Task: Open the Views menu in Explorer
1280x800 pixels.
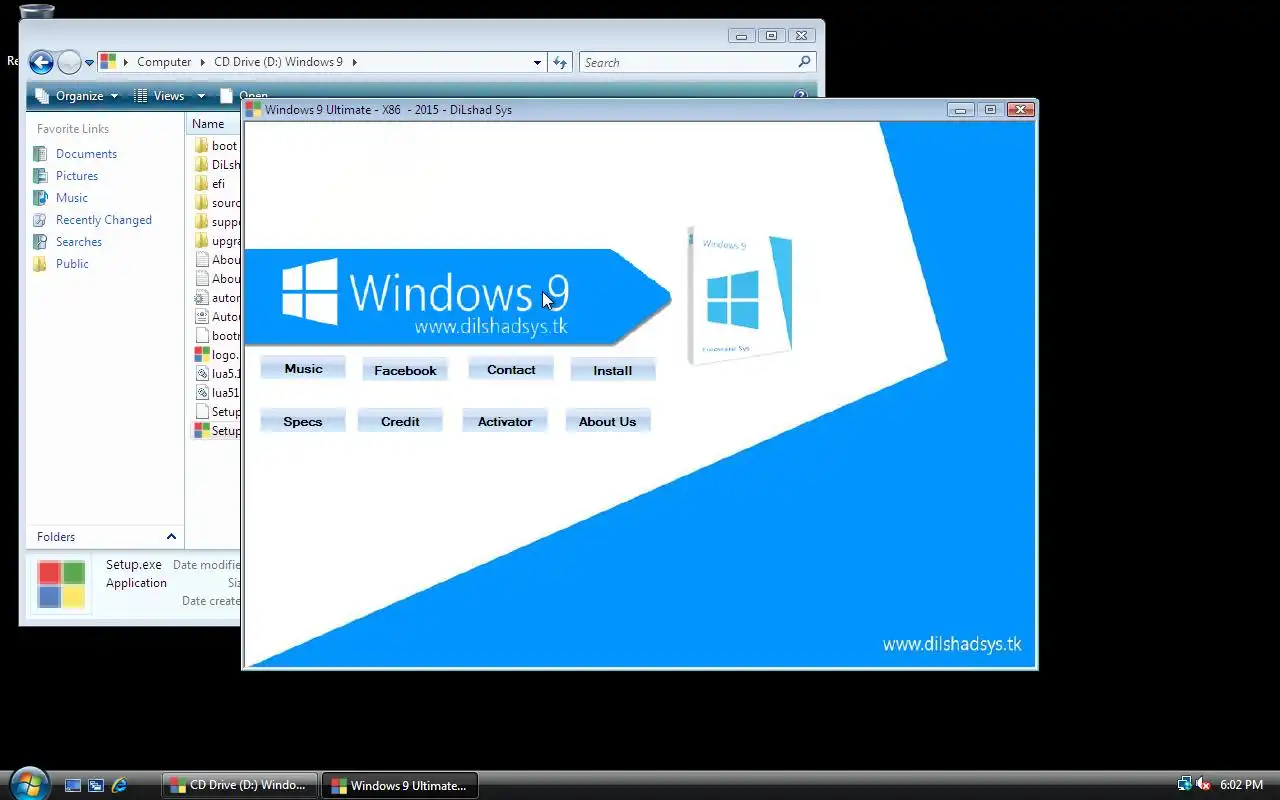Action: [x=160, y=96]
